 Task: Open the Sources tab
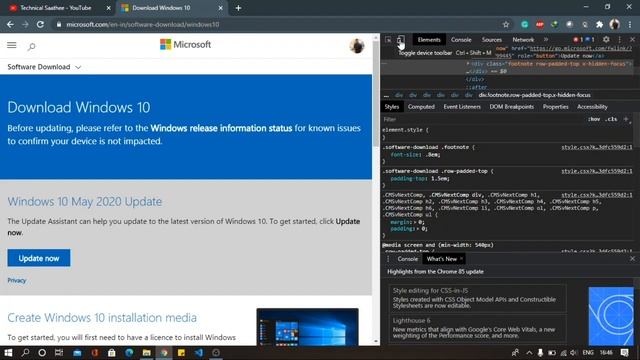492,40
